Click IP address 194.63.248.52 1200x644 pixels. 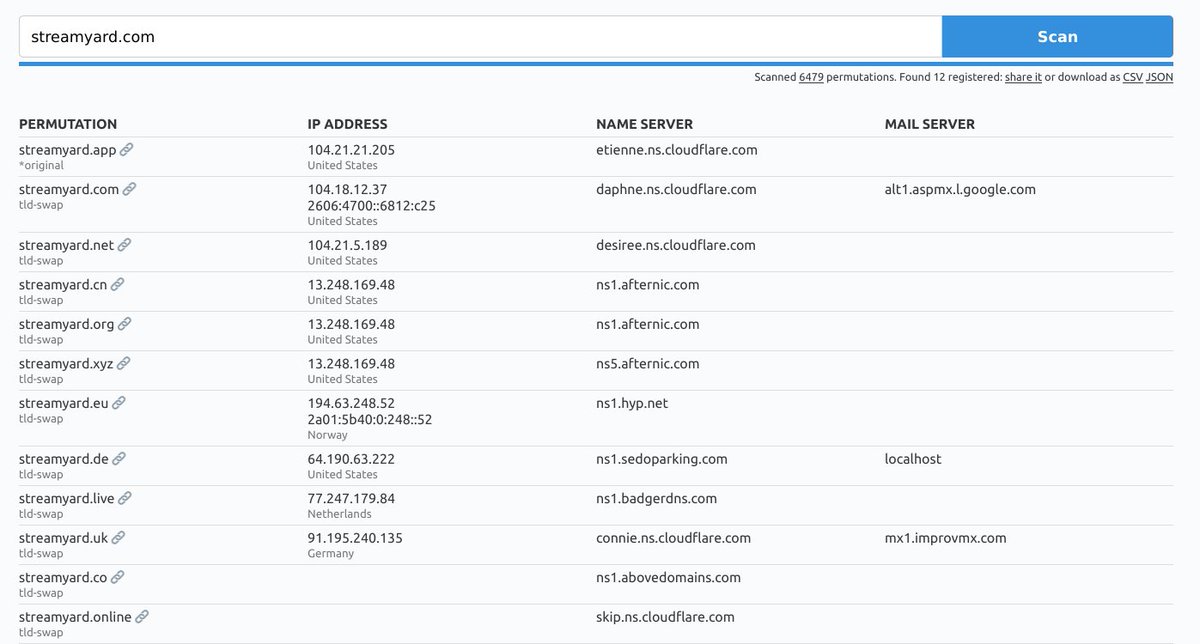pyautogui.click(x=351, y=403)
